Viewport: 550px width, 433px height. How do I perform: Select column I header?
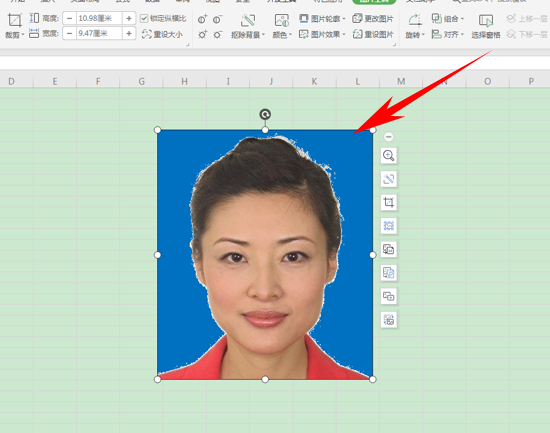pyautogui.click(x=228, y=81)
